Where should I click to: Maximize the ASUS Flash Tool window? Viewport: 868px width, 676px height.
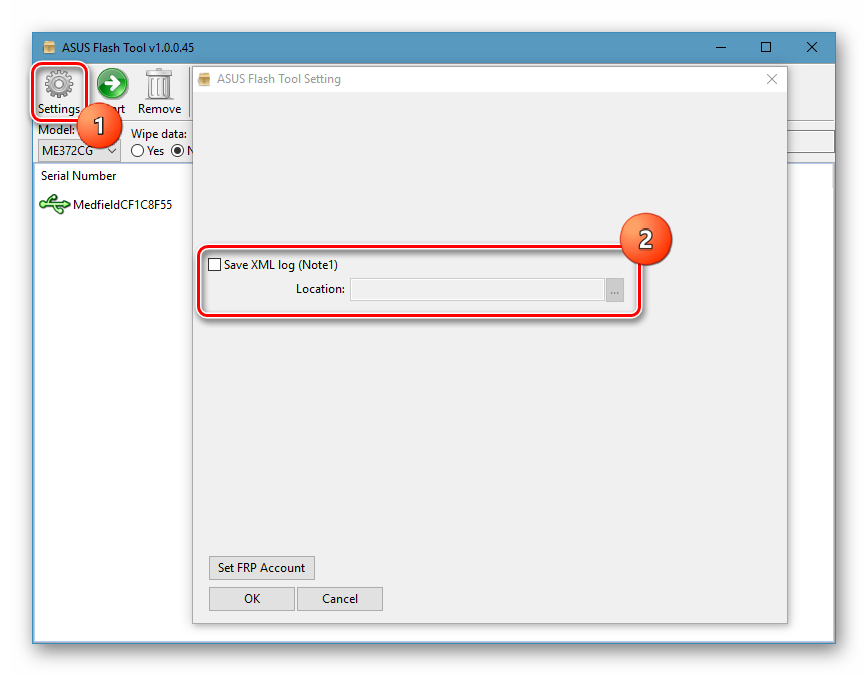(x=766, y=48)
